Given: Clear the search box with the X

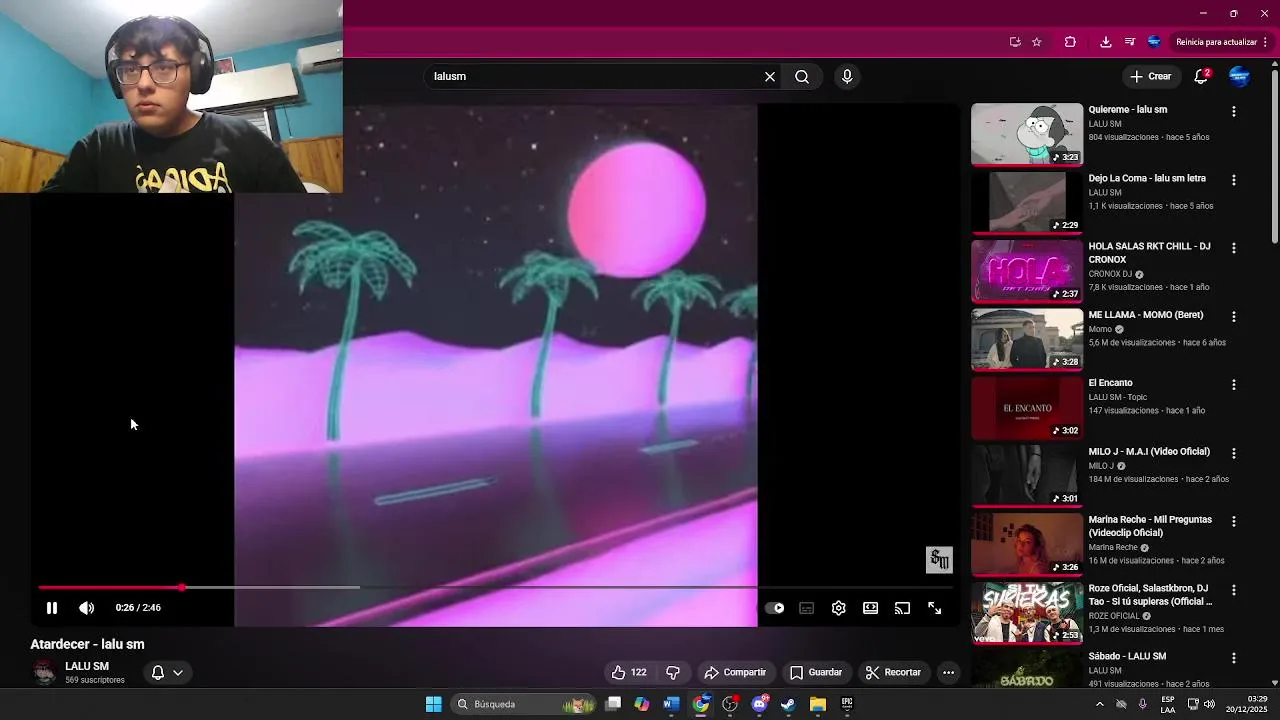Looking at the screenshot, I should tap(770, 76).
